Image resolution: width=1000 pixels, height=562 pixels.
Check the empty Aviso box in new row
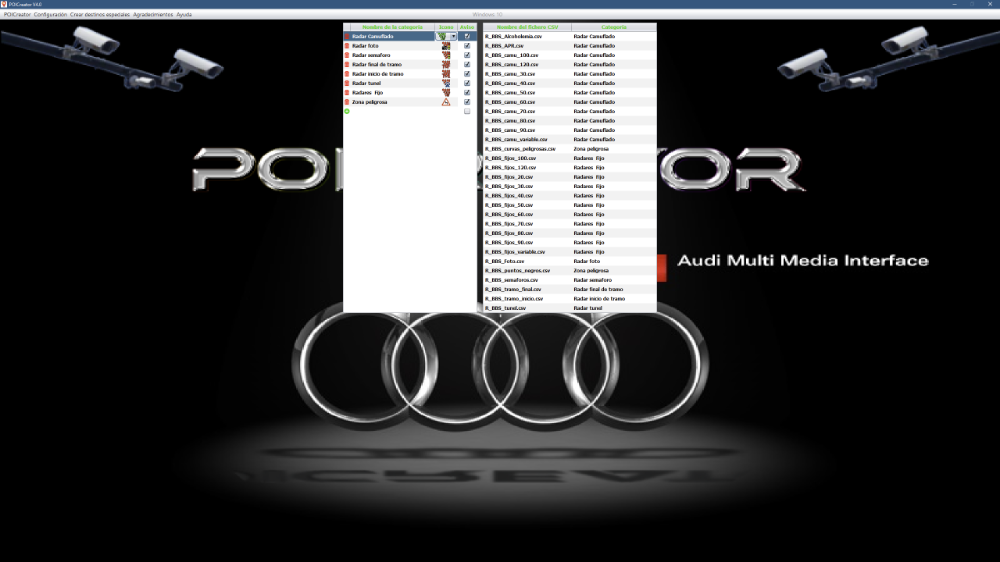point(467,112)
